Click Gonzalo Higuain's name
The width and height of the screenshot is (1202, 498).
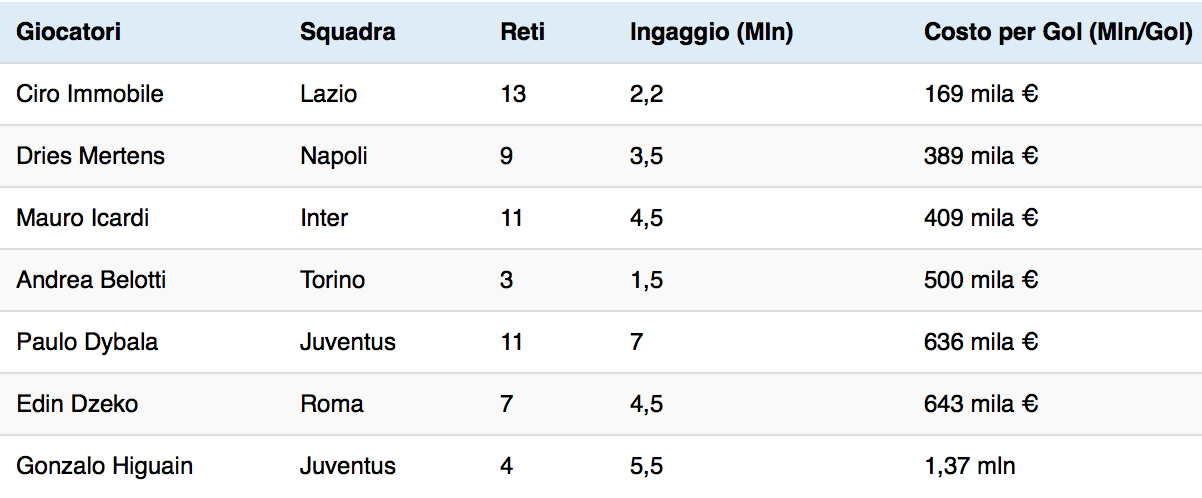pos(104,466)
